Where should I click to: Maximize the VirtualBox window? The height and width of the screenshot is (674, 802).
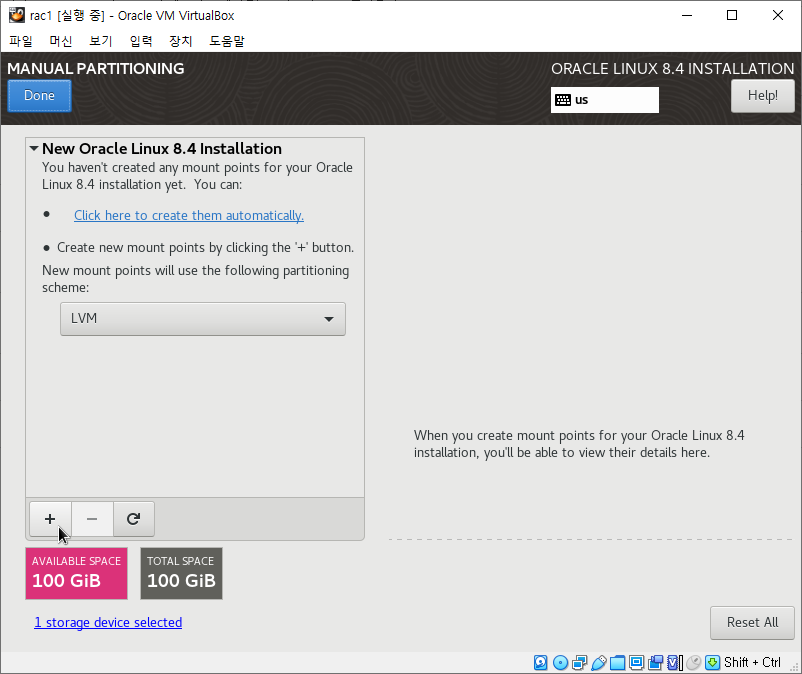point(732,15)
